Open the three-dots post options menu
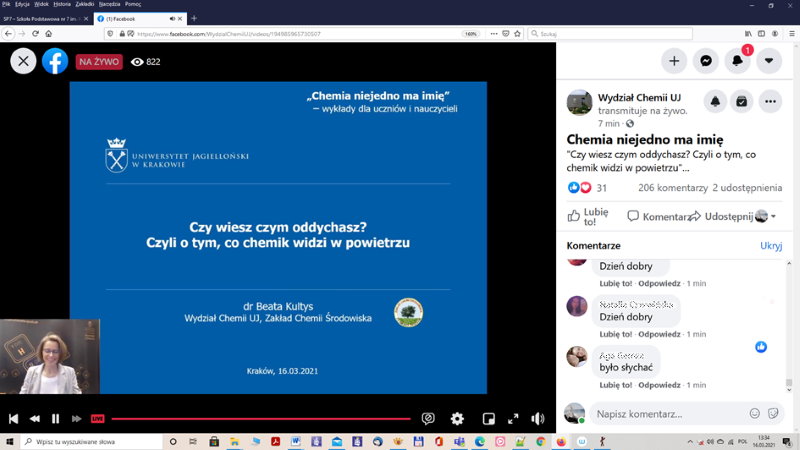Screen dimensions: 800x450 770,102
